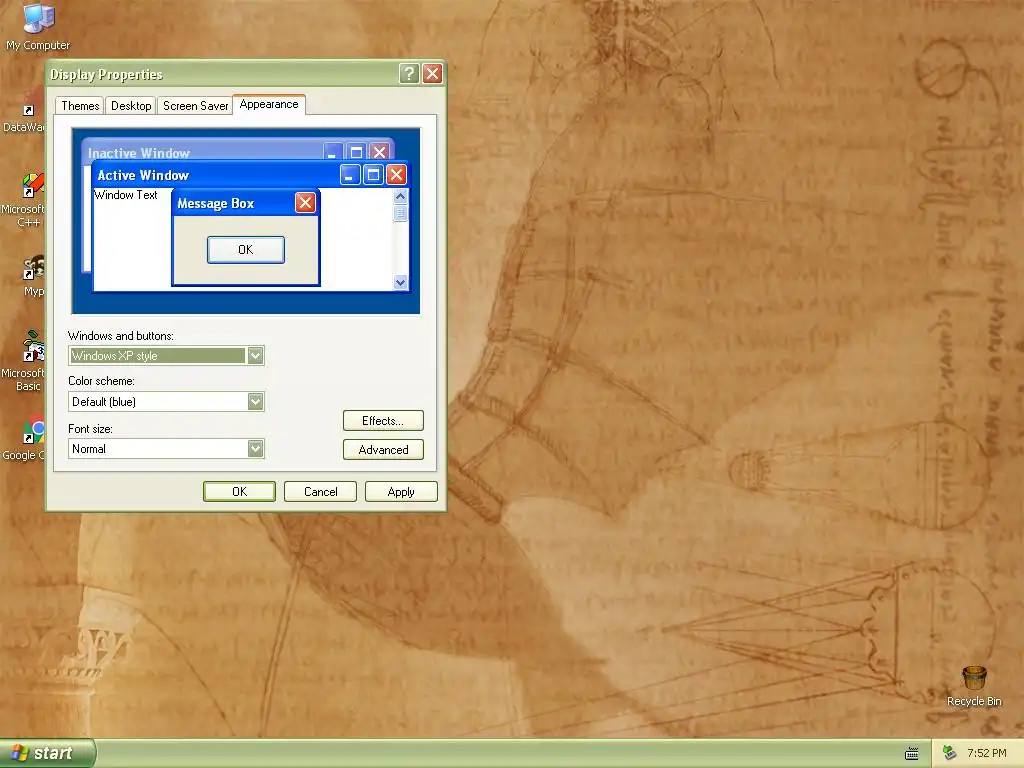This screenshot has height=768, width=1024.
Task: Click the Message Box title in preview
Action: click(x=216, y=203)
